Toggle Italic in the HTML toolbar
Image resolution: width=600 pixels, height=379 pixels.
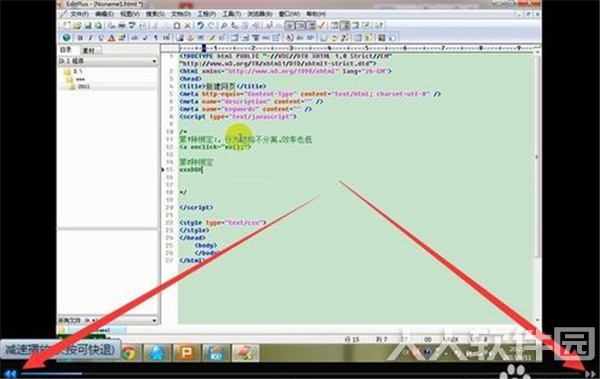click(x=90, y=38)
